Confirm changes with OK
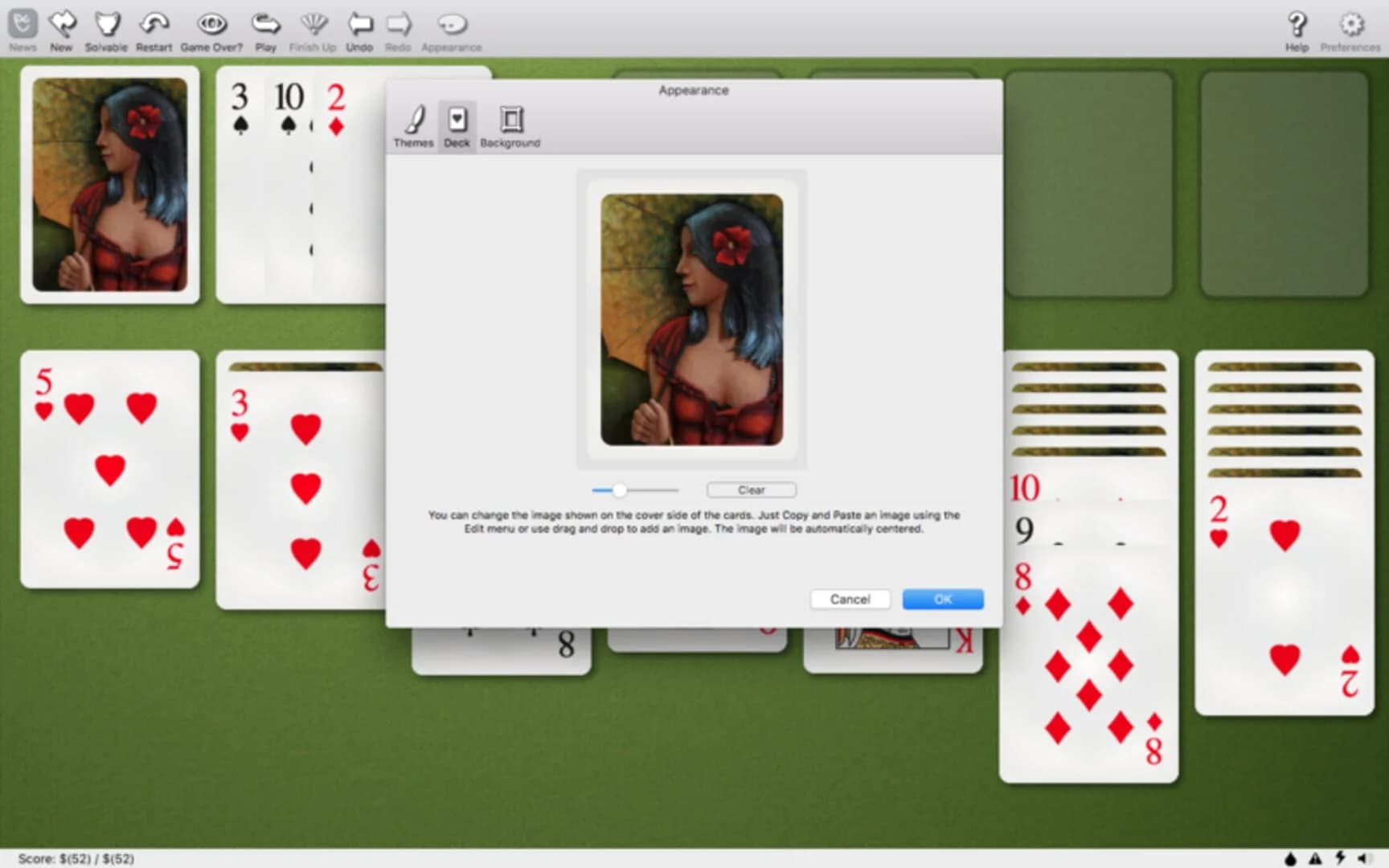The image size is (1389, 868). 942,599
